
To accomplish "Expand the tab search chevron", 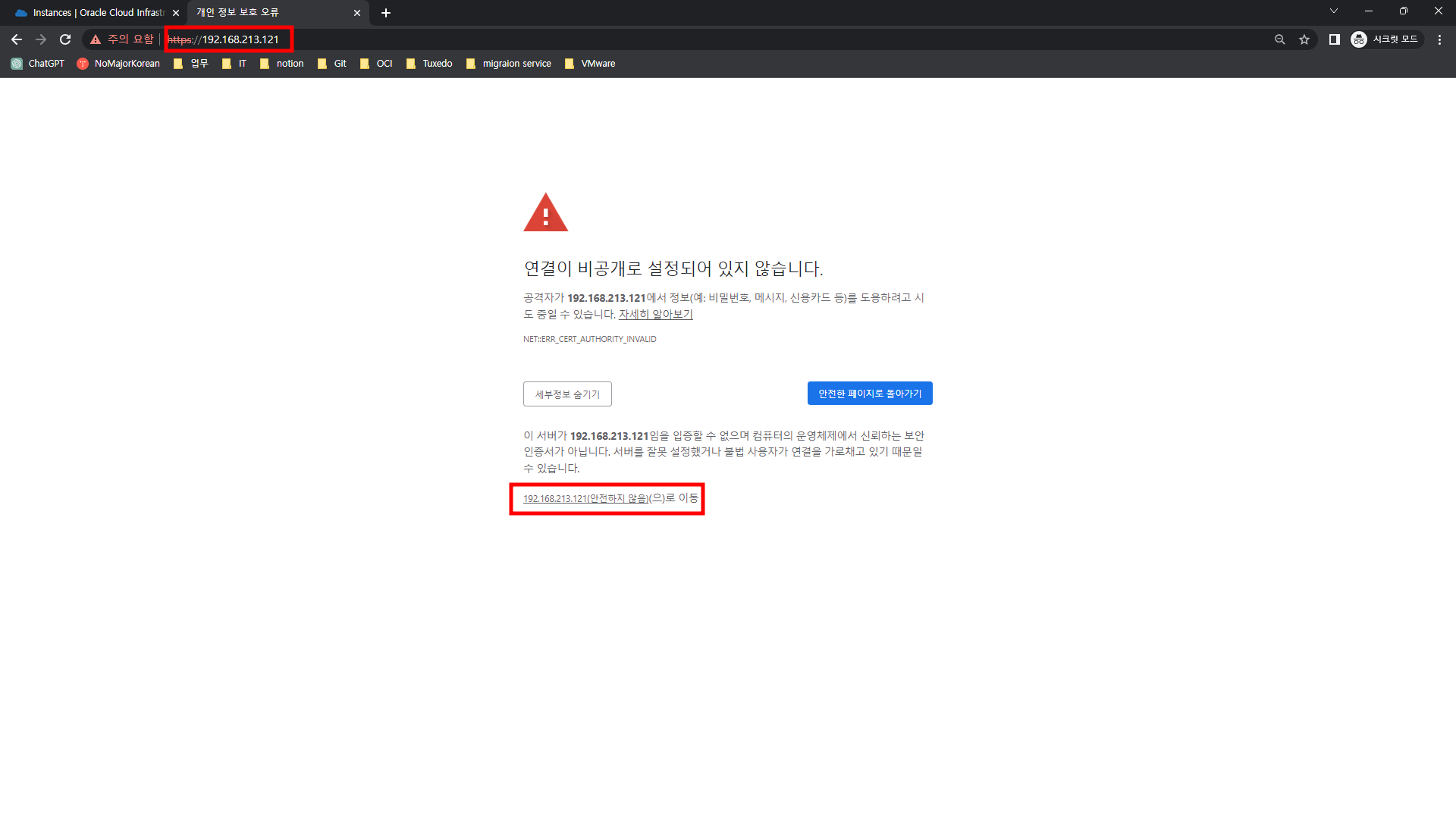I will (x=1334, y=11).
